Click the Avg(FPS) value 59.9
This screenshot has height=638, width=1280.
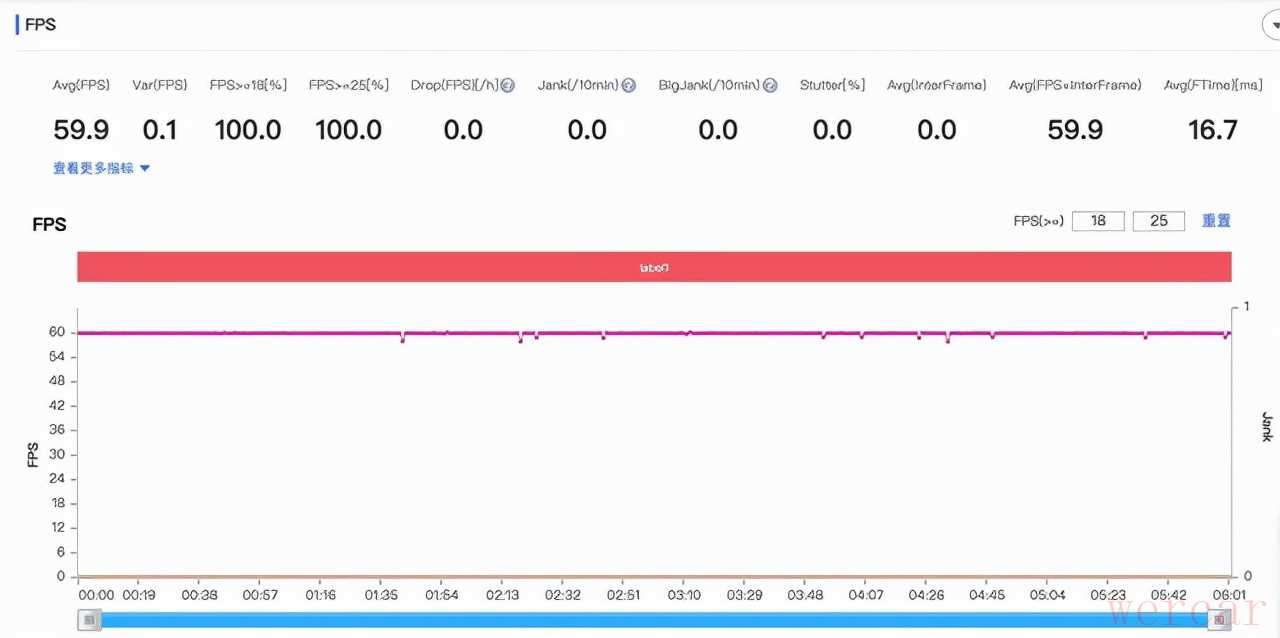coord(81,130)
